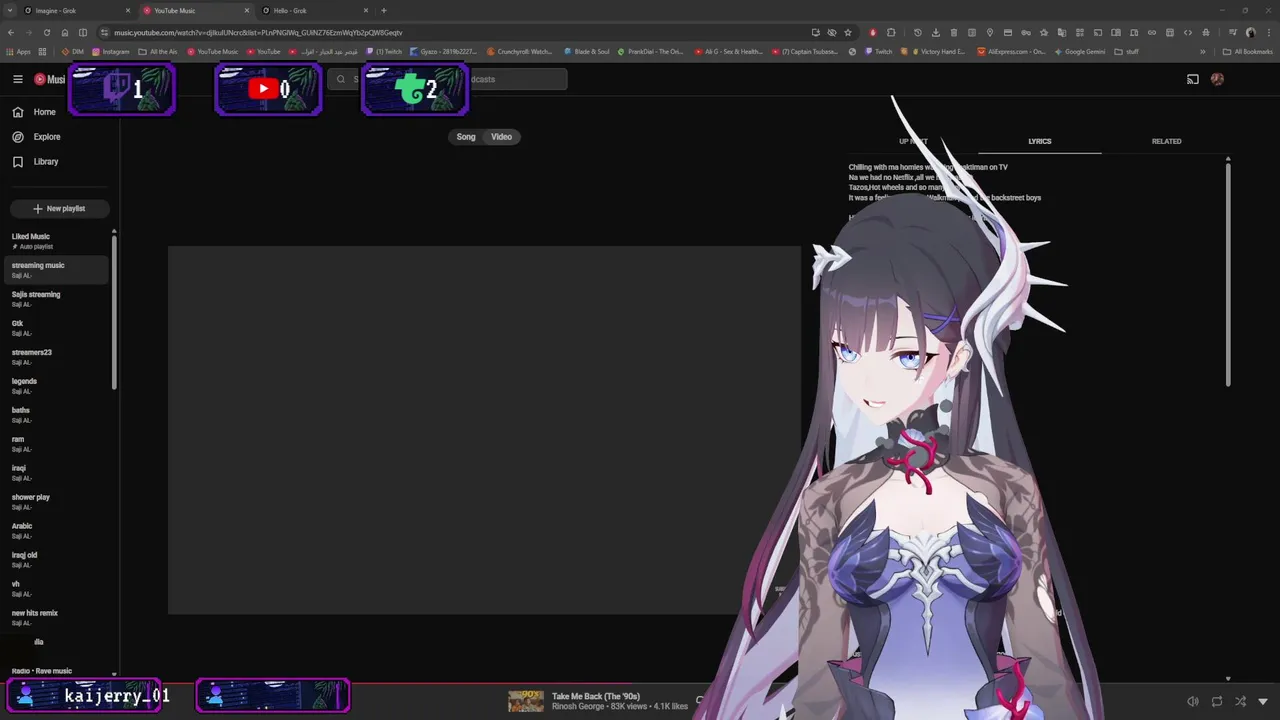
Task: Switch player to Video mode
Action: pyautogui.click(x=502, y=137)
